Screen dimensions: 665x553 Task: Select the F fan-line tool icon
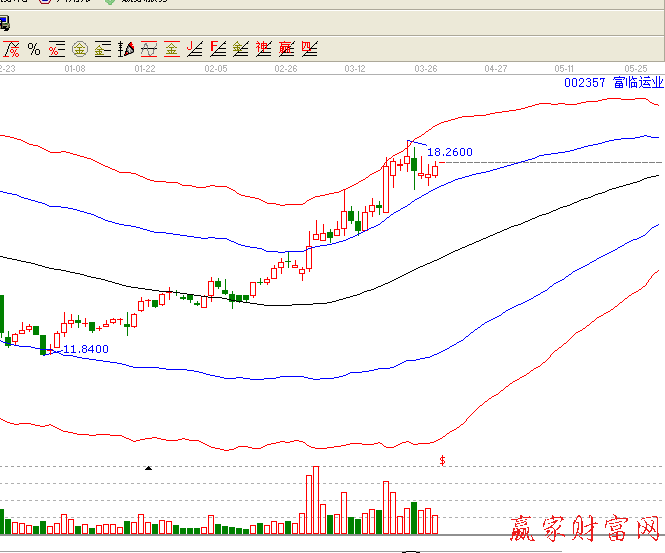pos(218,48)
